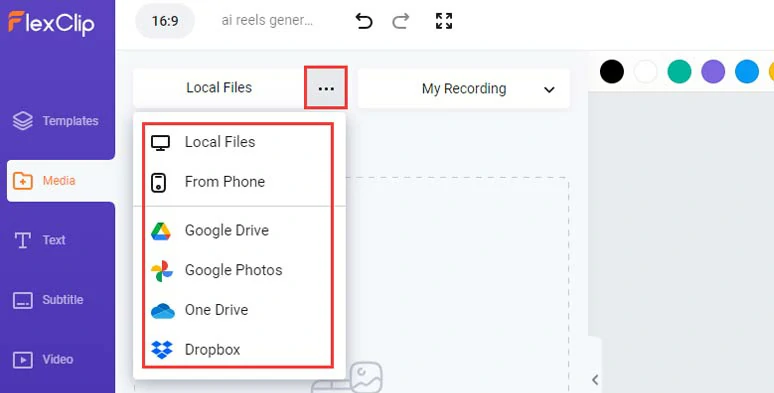Enter fullscreen preview mode
This screenshot has width=774, height=393.
pyautogui.click(x=444, y=21)
